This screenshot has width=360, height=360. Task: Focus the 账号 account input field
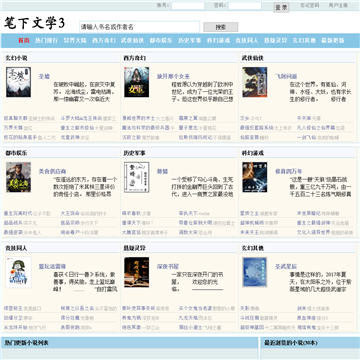pyautogui.click(x=188, y=6)
